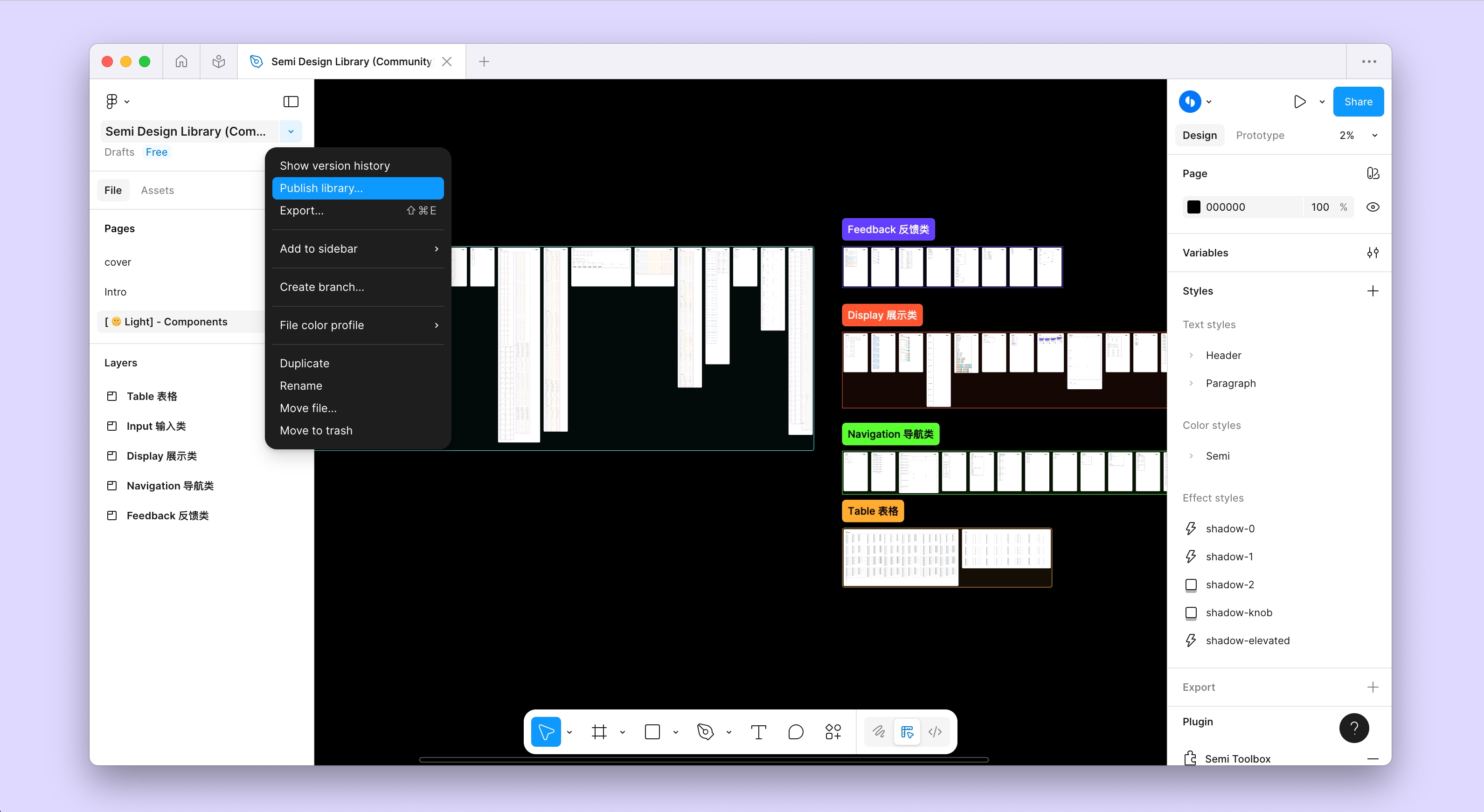1484x812 pixels.
Task: Switch to Design mode in toolbar
Action: [x=907, y=731]
